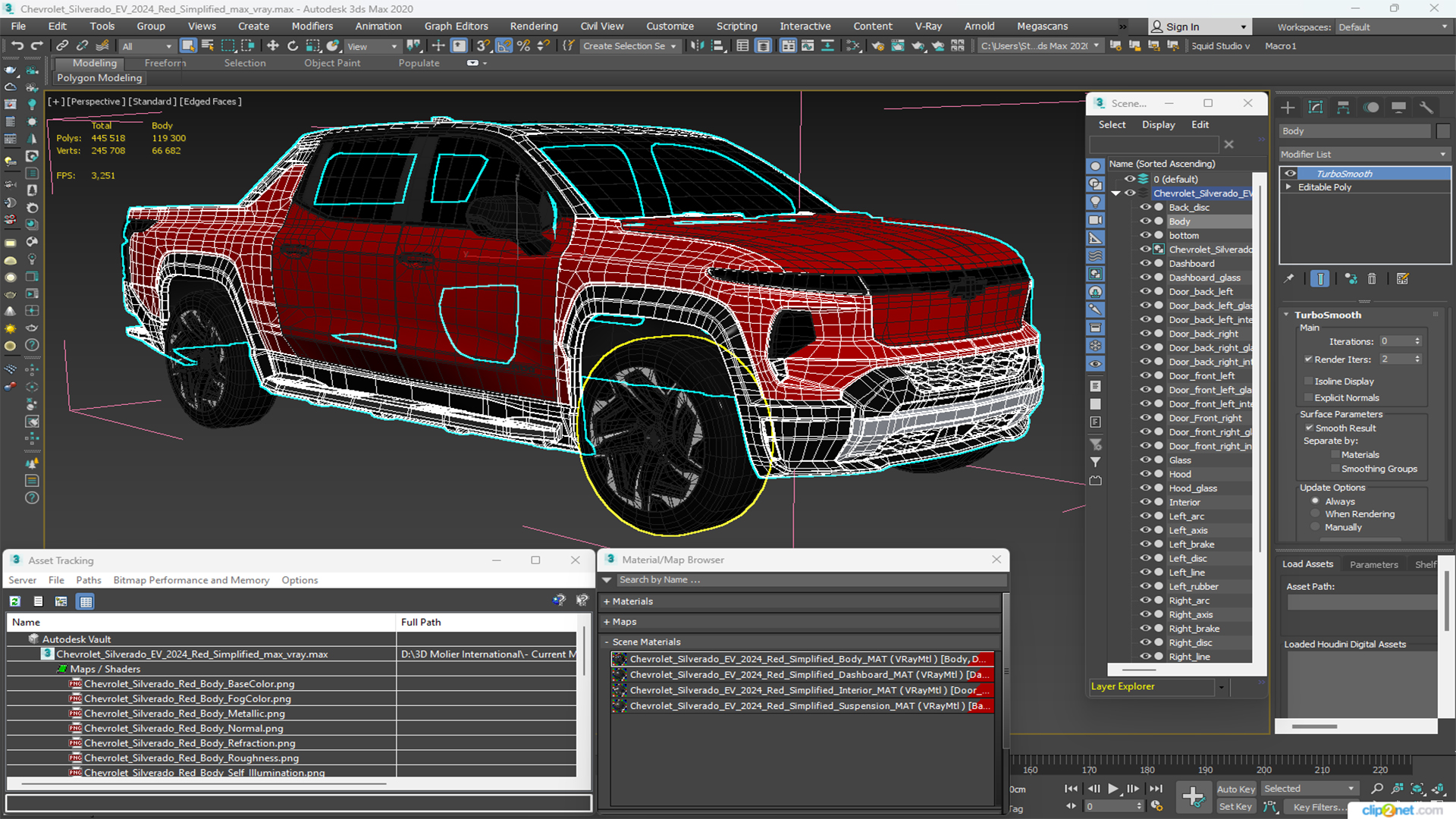Viewport: 1456px width, 819px height.
Task: Remove modifier with the trash icon
Action: tap(1372, 279)
